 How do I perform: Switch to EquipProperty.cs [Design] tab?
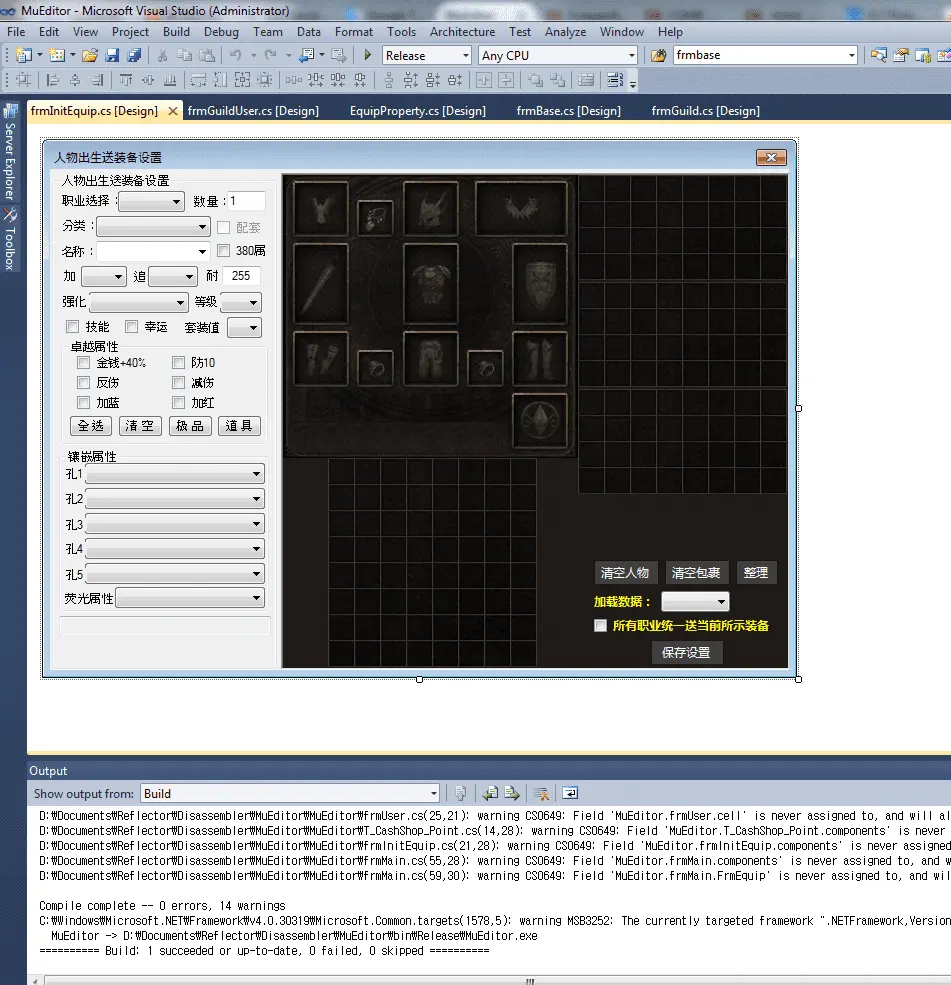pos(418,111)
